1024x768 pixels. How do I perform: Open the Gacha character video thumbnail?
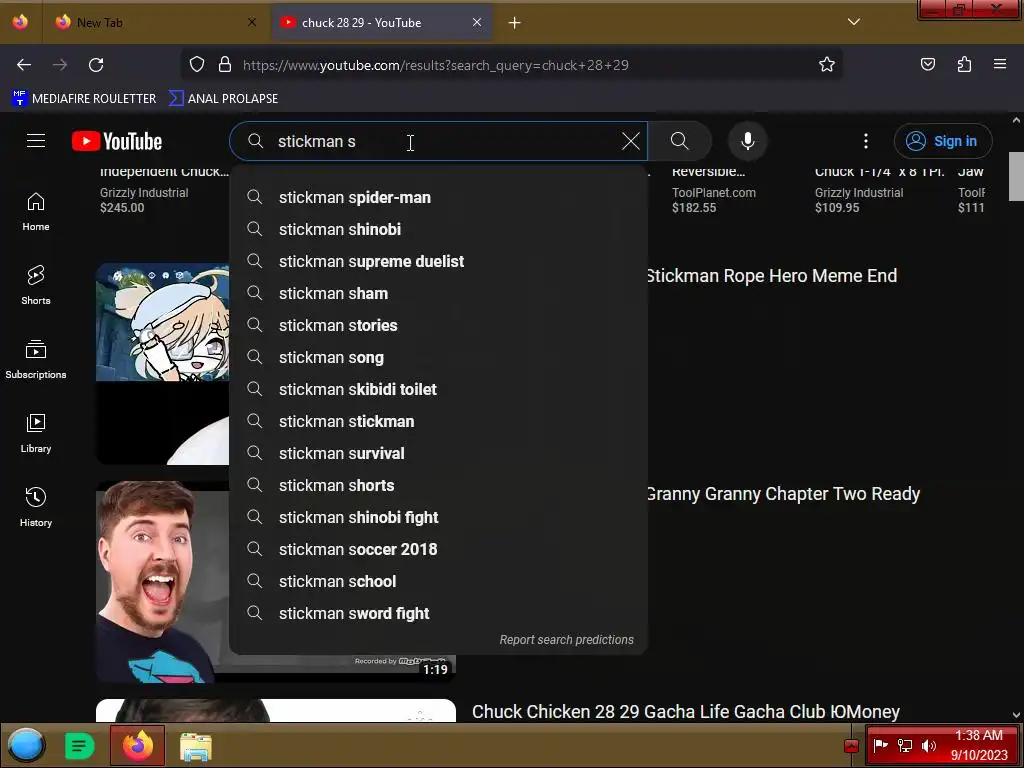(x=163, y=364)
